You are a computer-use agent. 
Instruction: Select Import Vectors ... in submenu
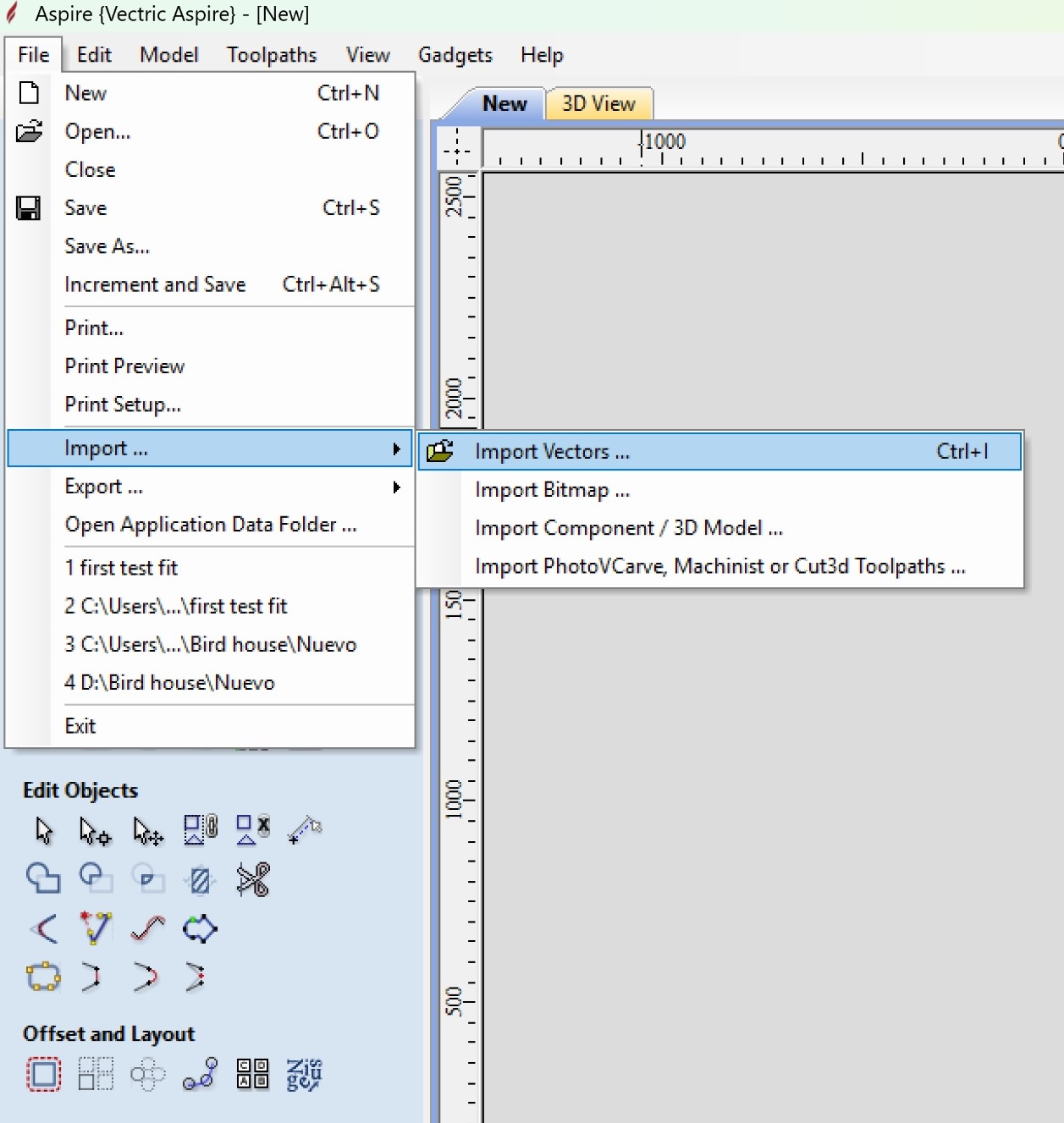(x=720, y=451)
